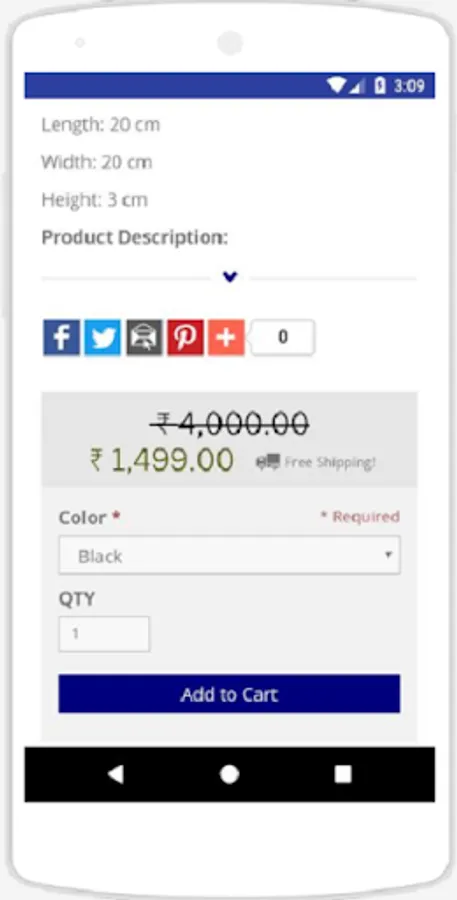Click the discounted price ₹1,499.00
This screenshot has width=457, height=900.
162,460
